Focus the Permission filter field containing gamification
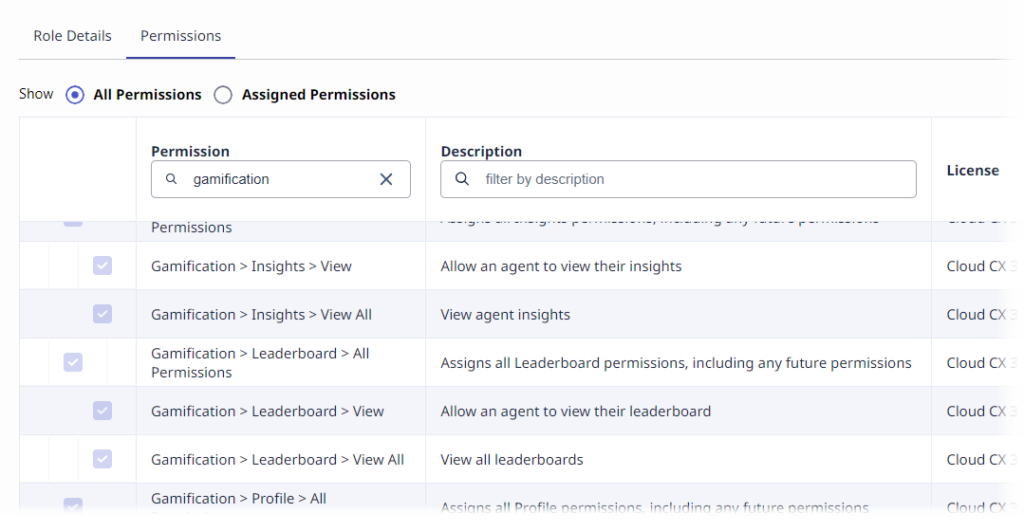The height and width of the screenshot is (531, 1024). click(x=281, y=179)
